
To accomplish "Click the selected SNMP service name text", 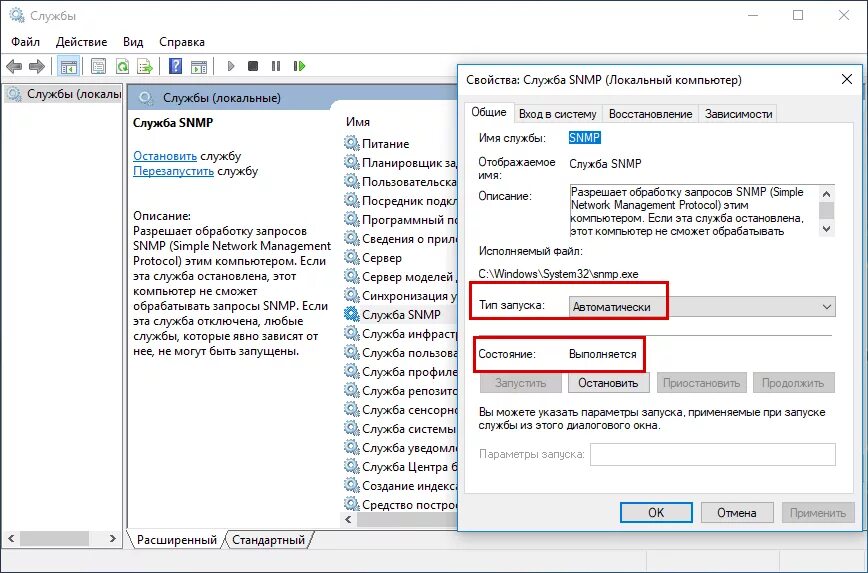I will click(x=585, y=138).
